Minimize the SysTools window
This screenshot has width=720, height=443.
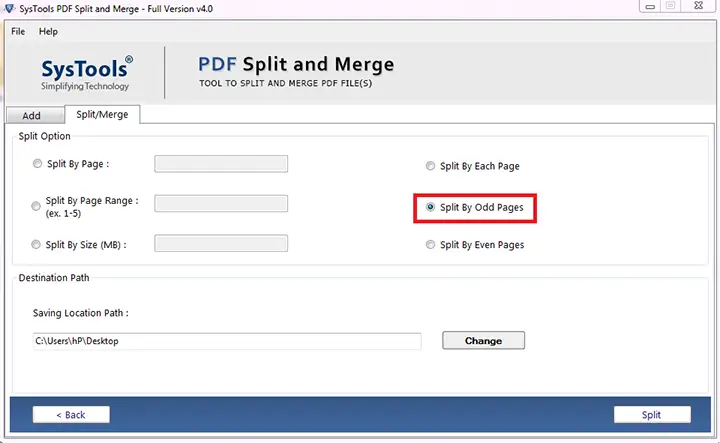650,6
